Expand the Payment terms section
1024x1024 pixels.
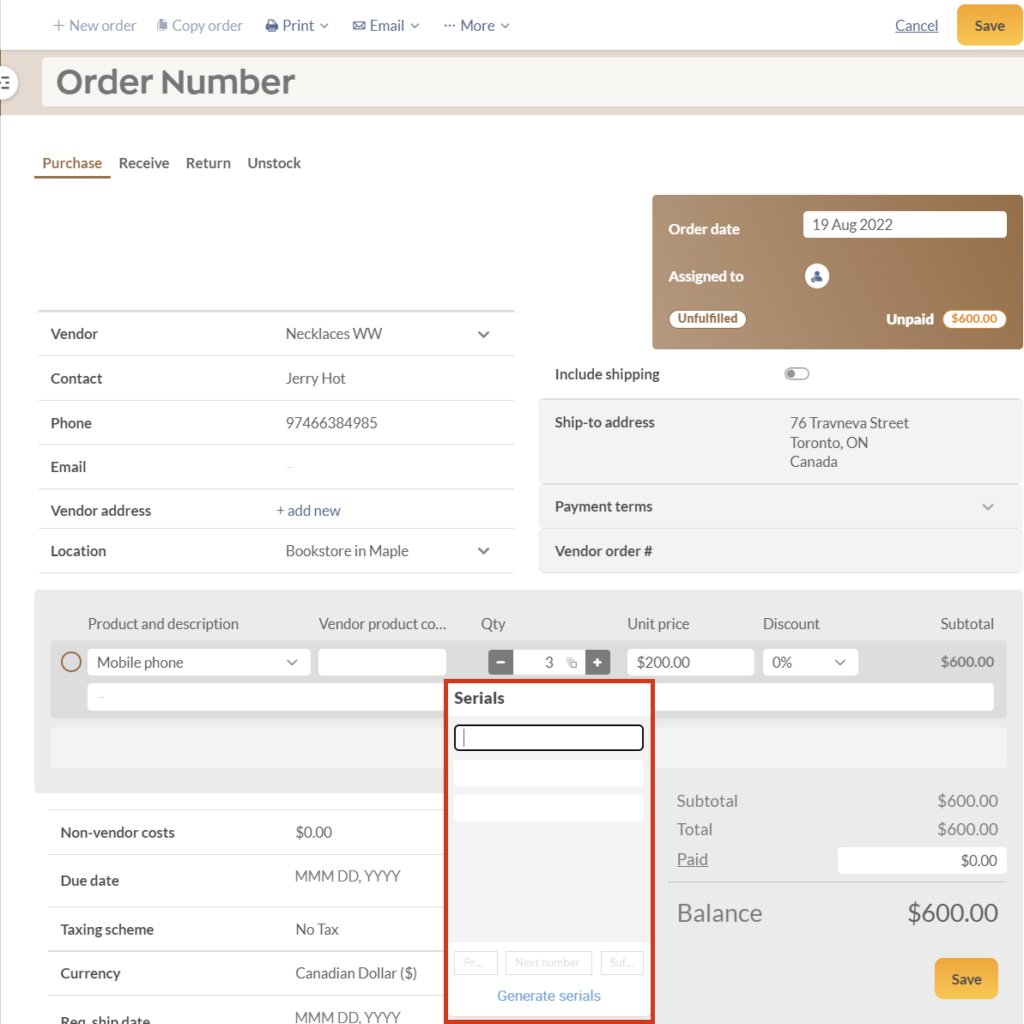(x=988, y=507)
